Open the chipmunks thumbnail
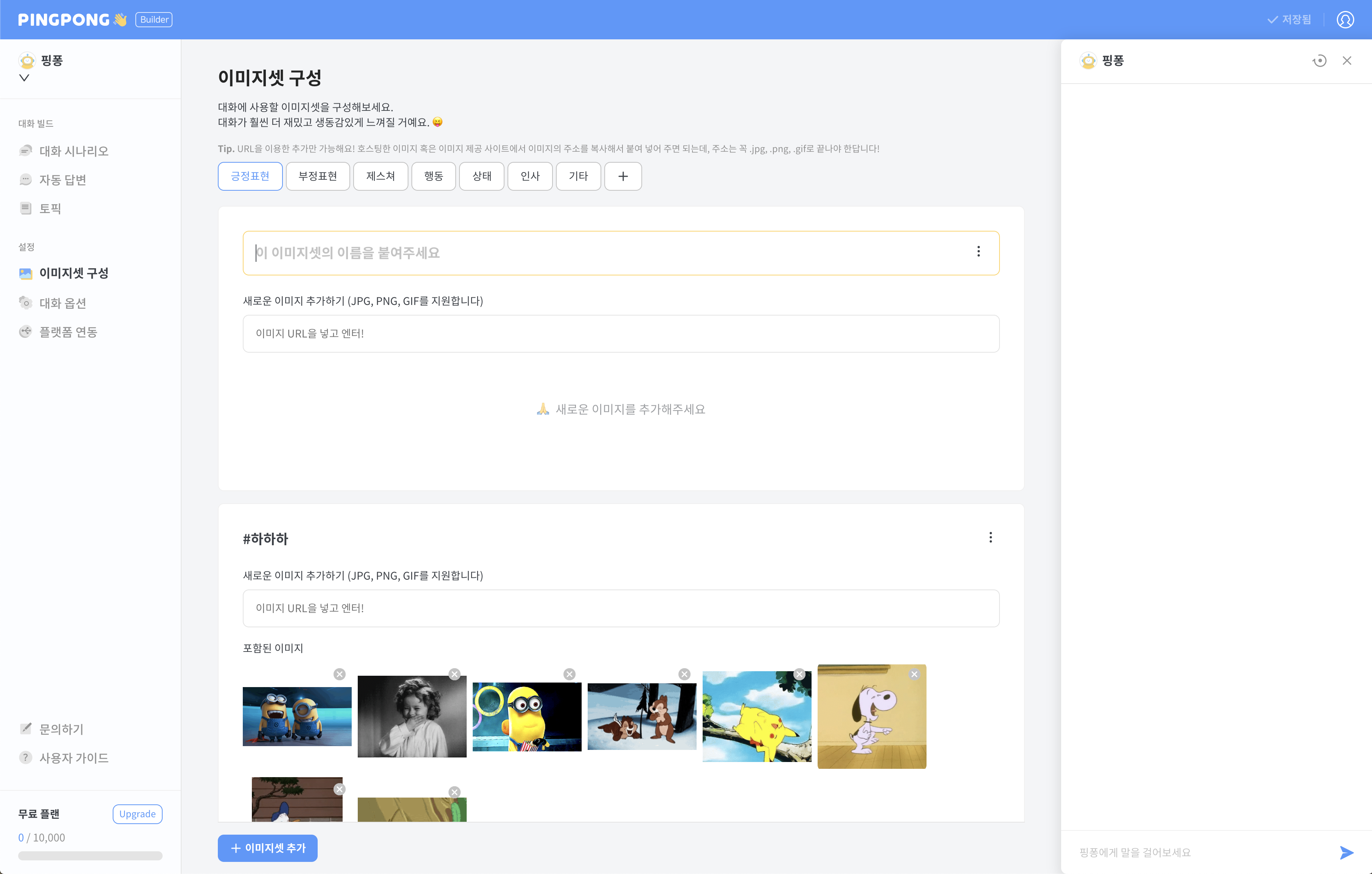This screenshot has width=1372, height=874. [x=641, y=716]
